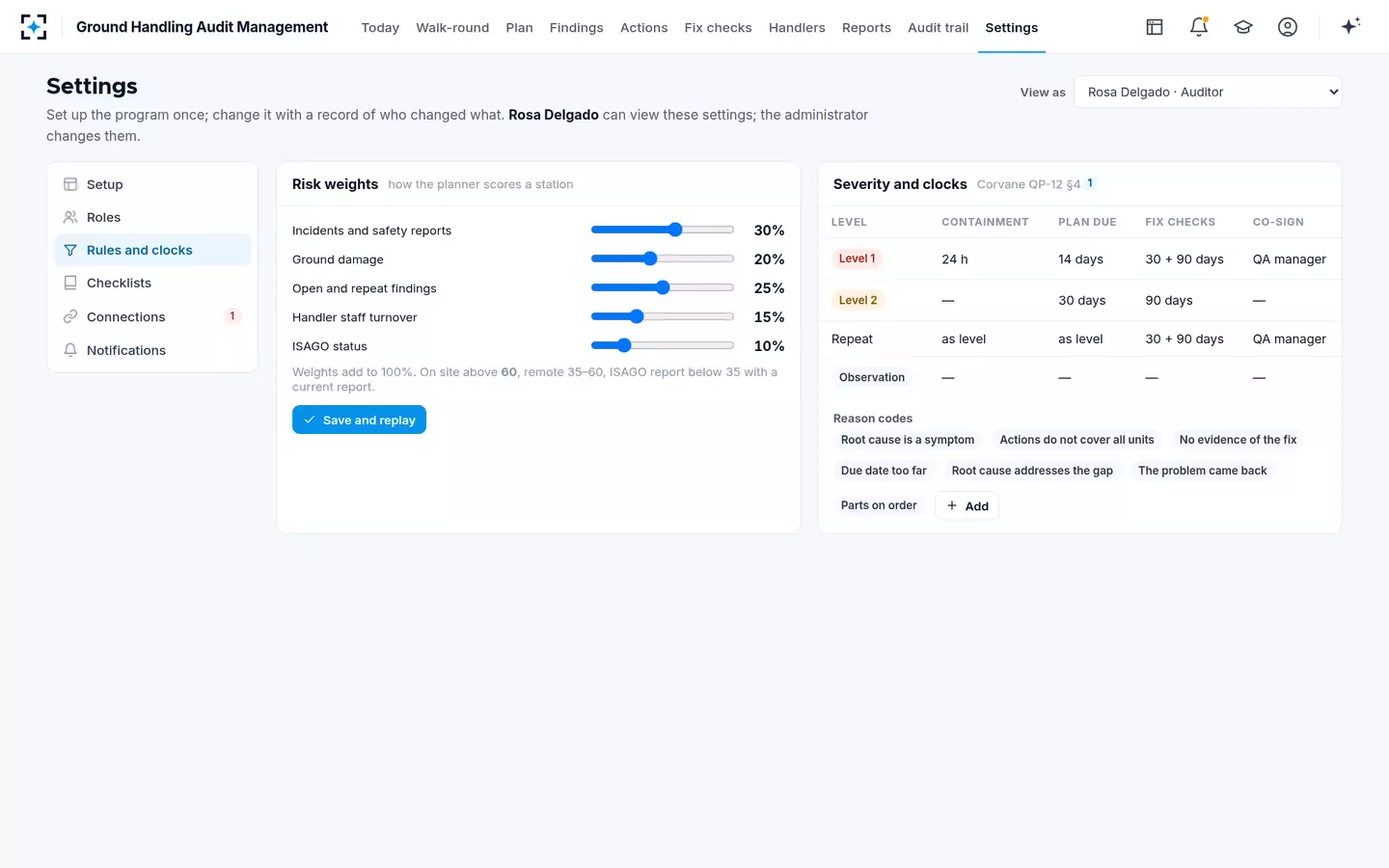Screen dimensions: 1389x868
Task: Open the Actions tab
Action: tap(643, 28)
